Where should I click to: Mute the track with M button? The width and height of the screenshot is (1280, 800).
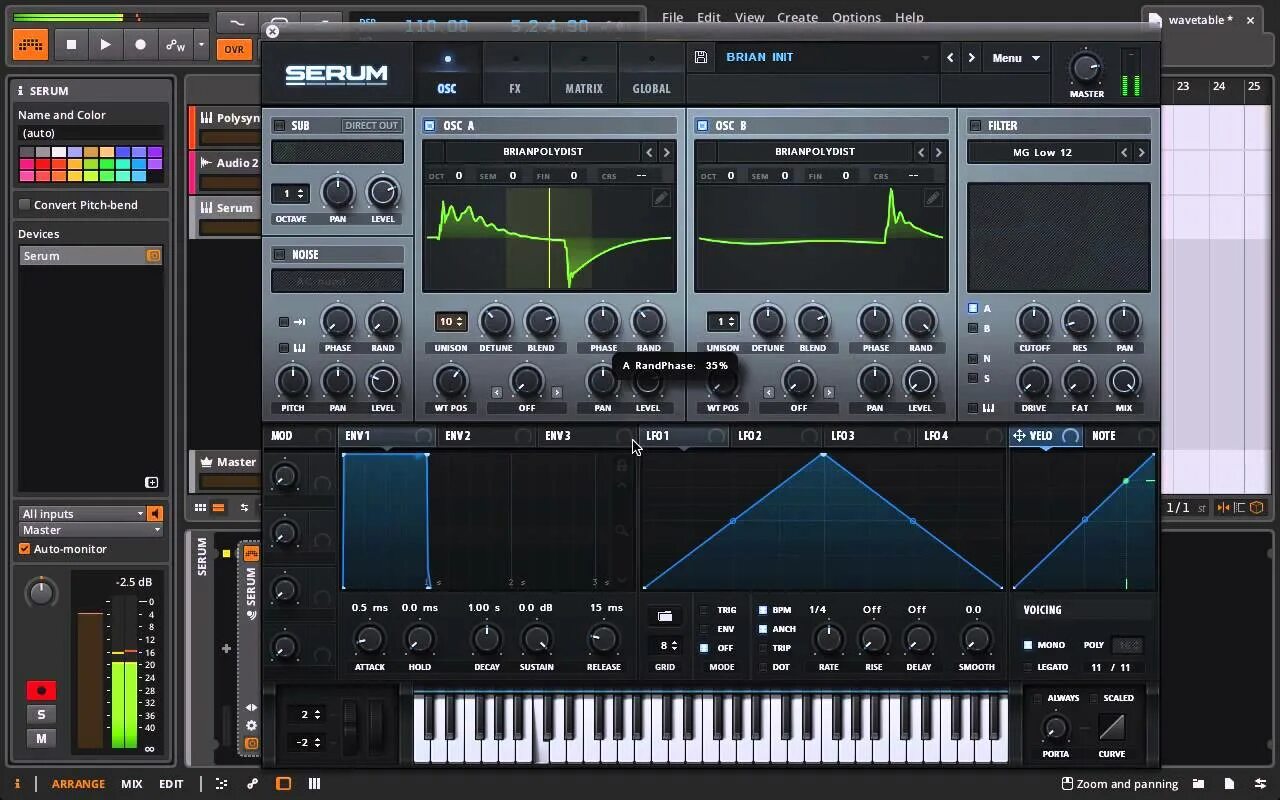tap(41, 738)
